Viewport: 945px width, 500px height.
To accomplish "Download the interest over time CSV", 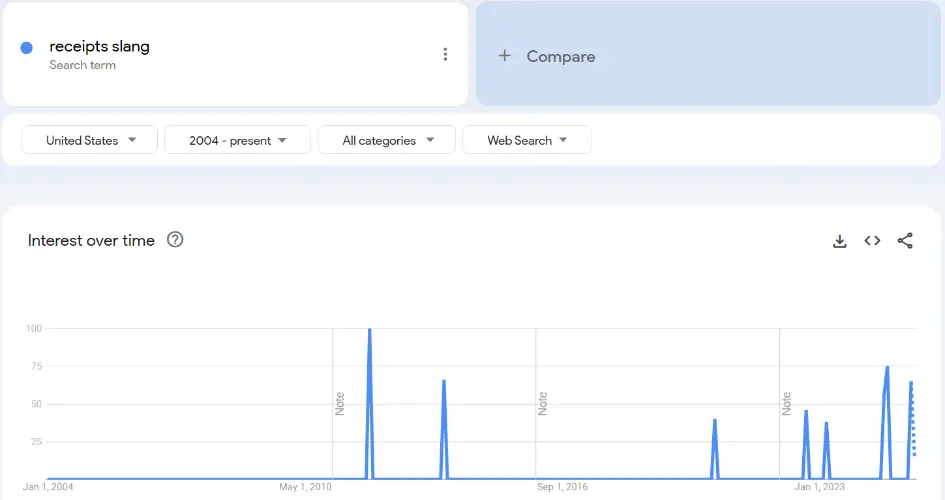I will tap(840, 241).
